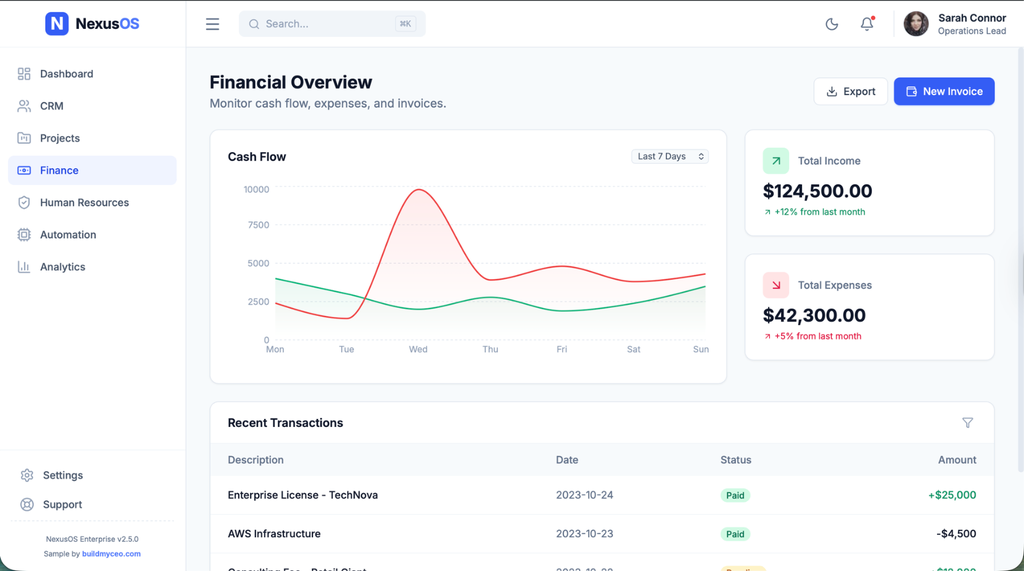Follow the buildmyceo.com link

click(x=111, y=554)
